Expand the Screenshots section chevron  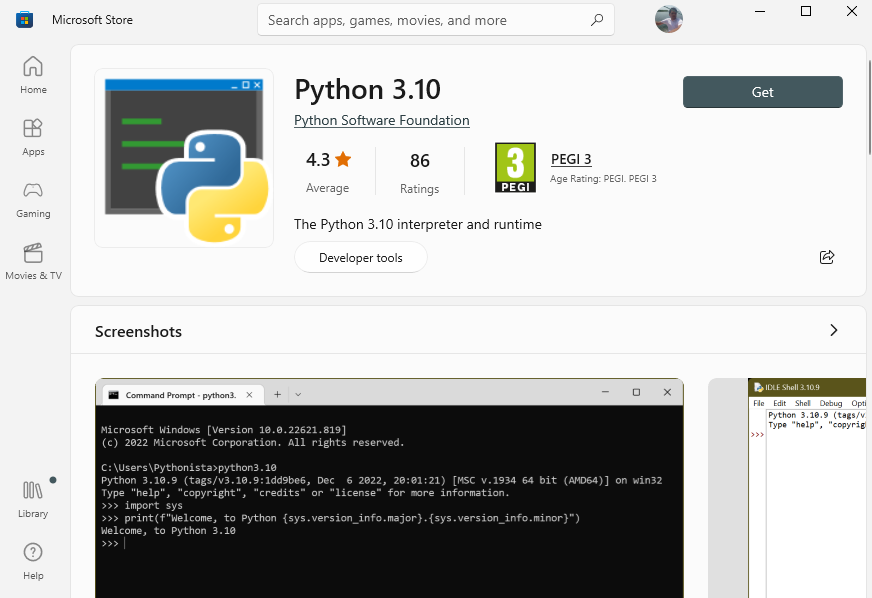click(834, 330)
